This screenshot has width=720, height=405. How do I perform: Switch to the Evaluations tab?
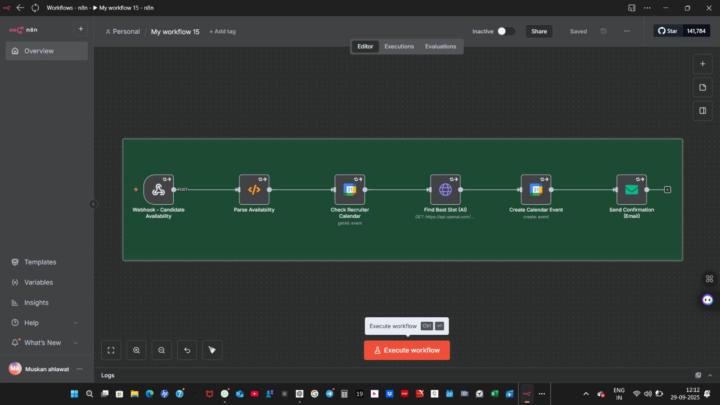[440, 46]
